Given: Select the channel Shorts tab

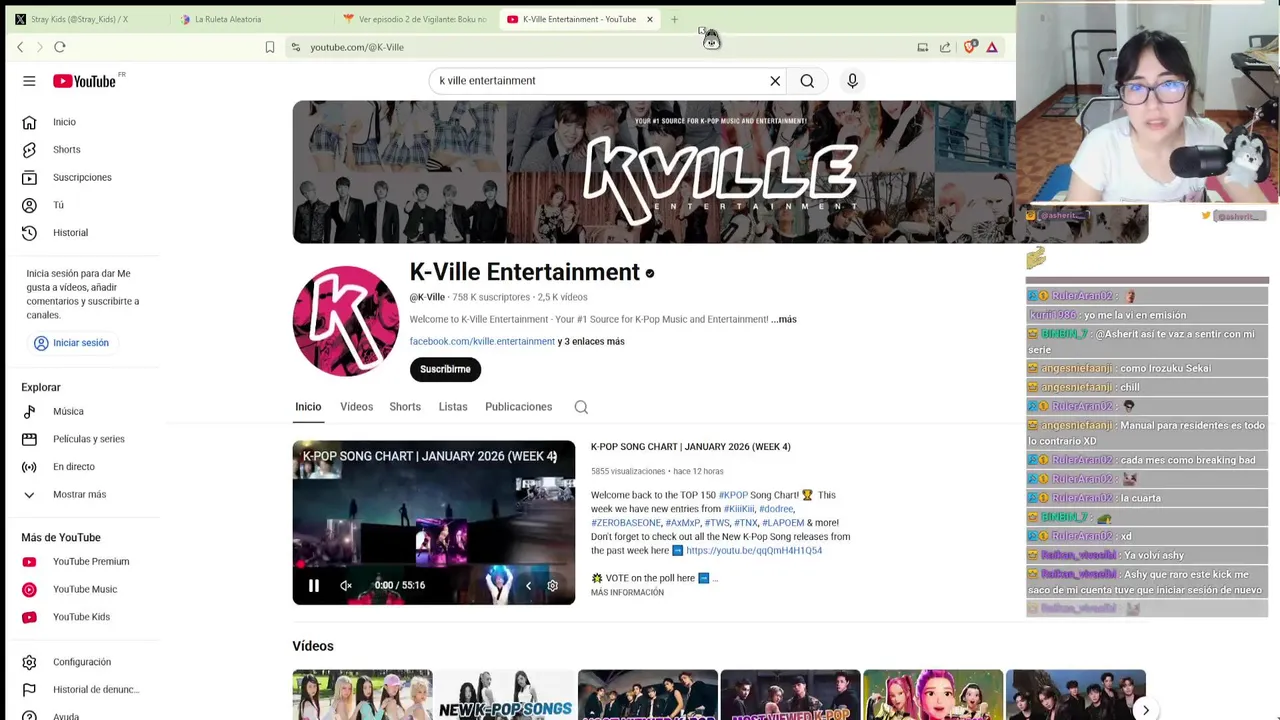Looking at the screenshot, I should click(x=405, y=407).
